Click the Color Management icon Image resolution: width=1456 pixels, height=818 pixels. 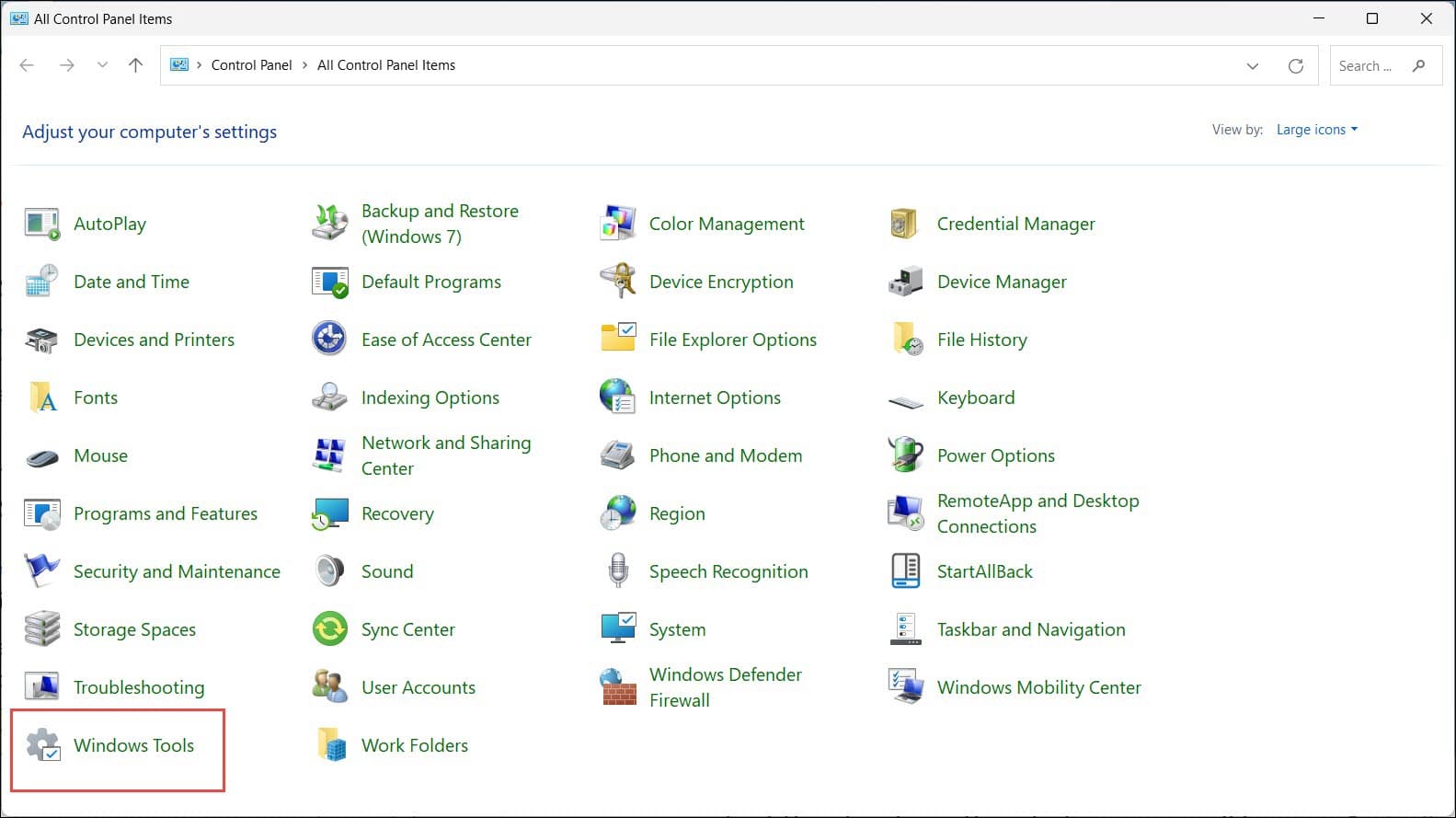click(x=618, y=224)
